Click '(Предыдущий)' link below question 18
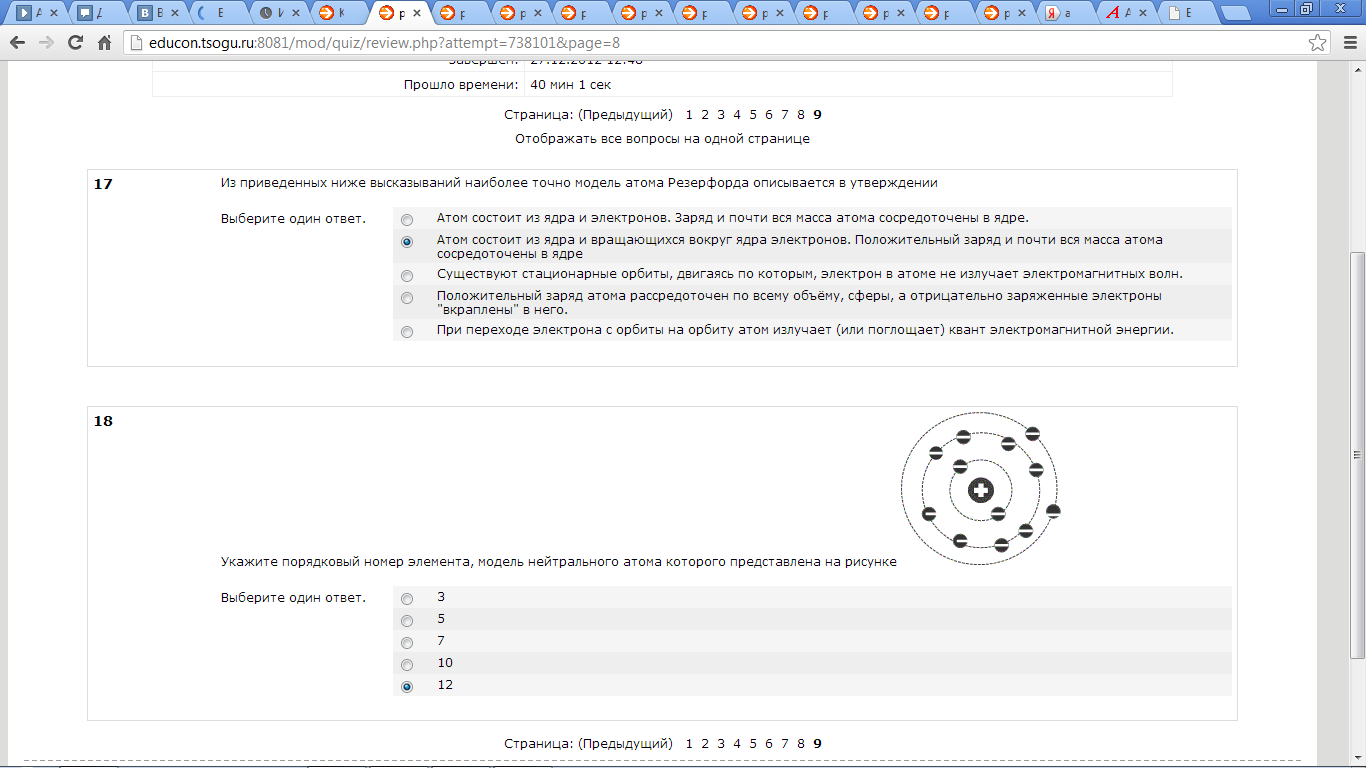This screenshot has height=768, width=1366. [x=625, y=743]
